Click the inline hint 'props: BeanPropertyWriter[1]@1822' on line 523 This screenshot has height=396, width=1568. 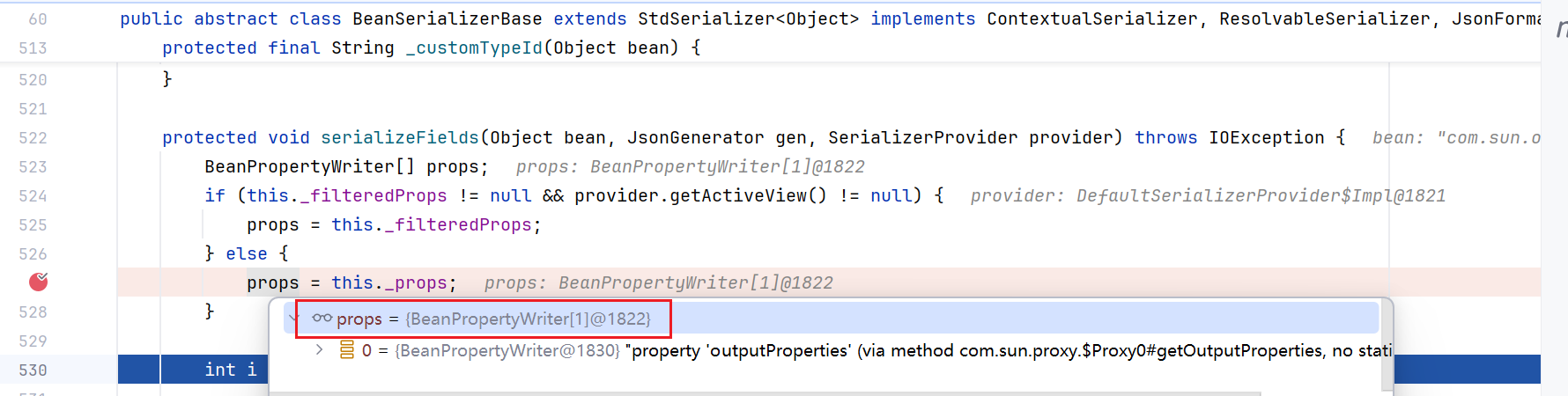pos(691,166)
